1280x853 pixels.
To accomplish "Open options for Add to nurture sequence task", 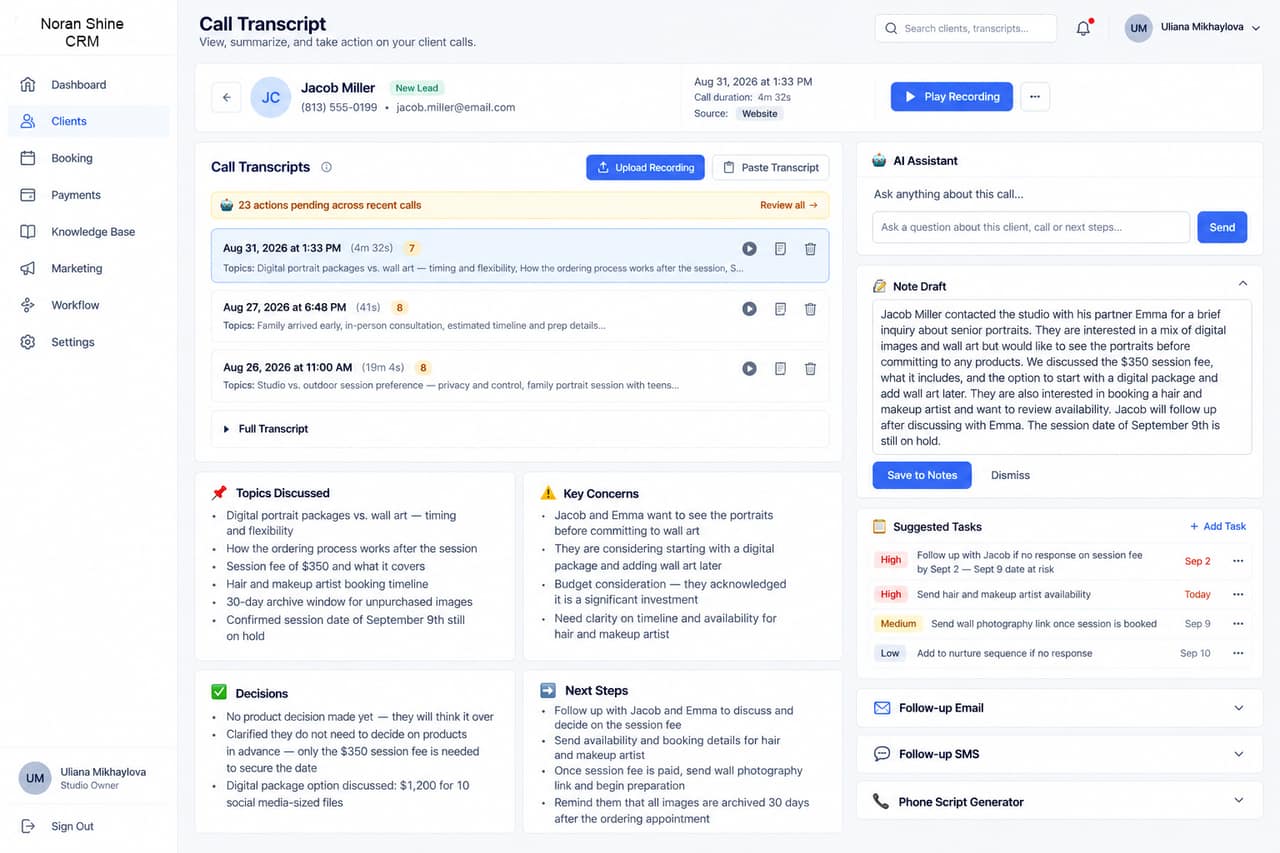I will pos(1238,653).
